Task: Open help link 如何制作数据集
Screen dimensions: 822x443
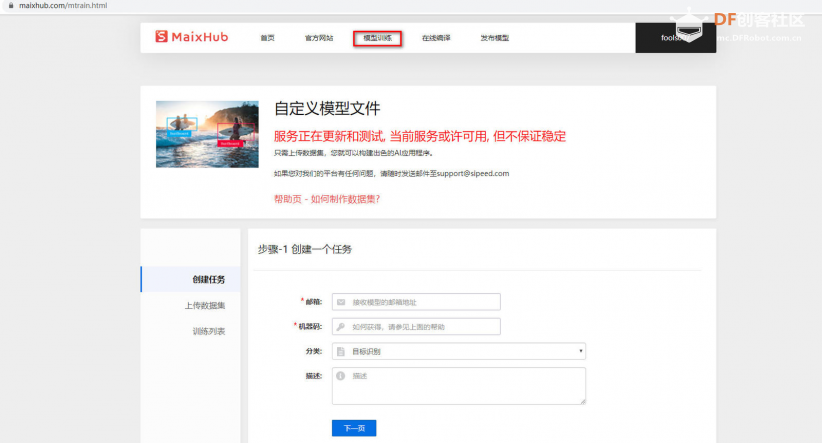Action: pos(327,199)
